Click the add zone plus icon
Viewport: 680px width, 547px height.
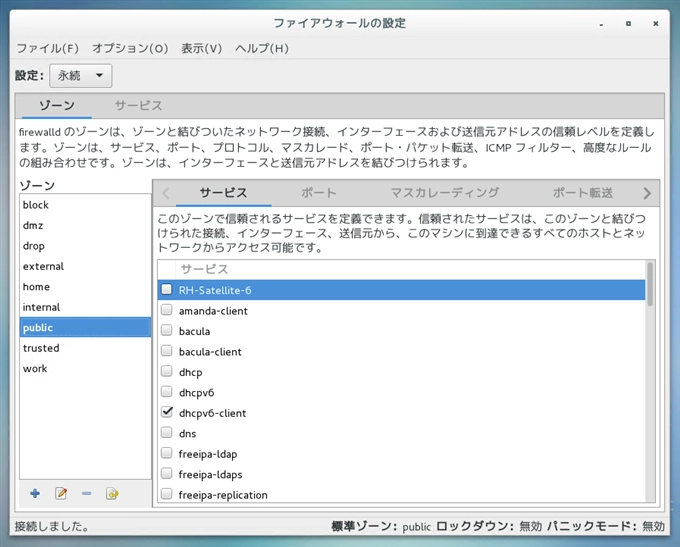[x=35, y=494]
